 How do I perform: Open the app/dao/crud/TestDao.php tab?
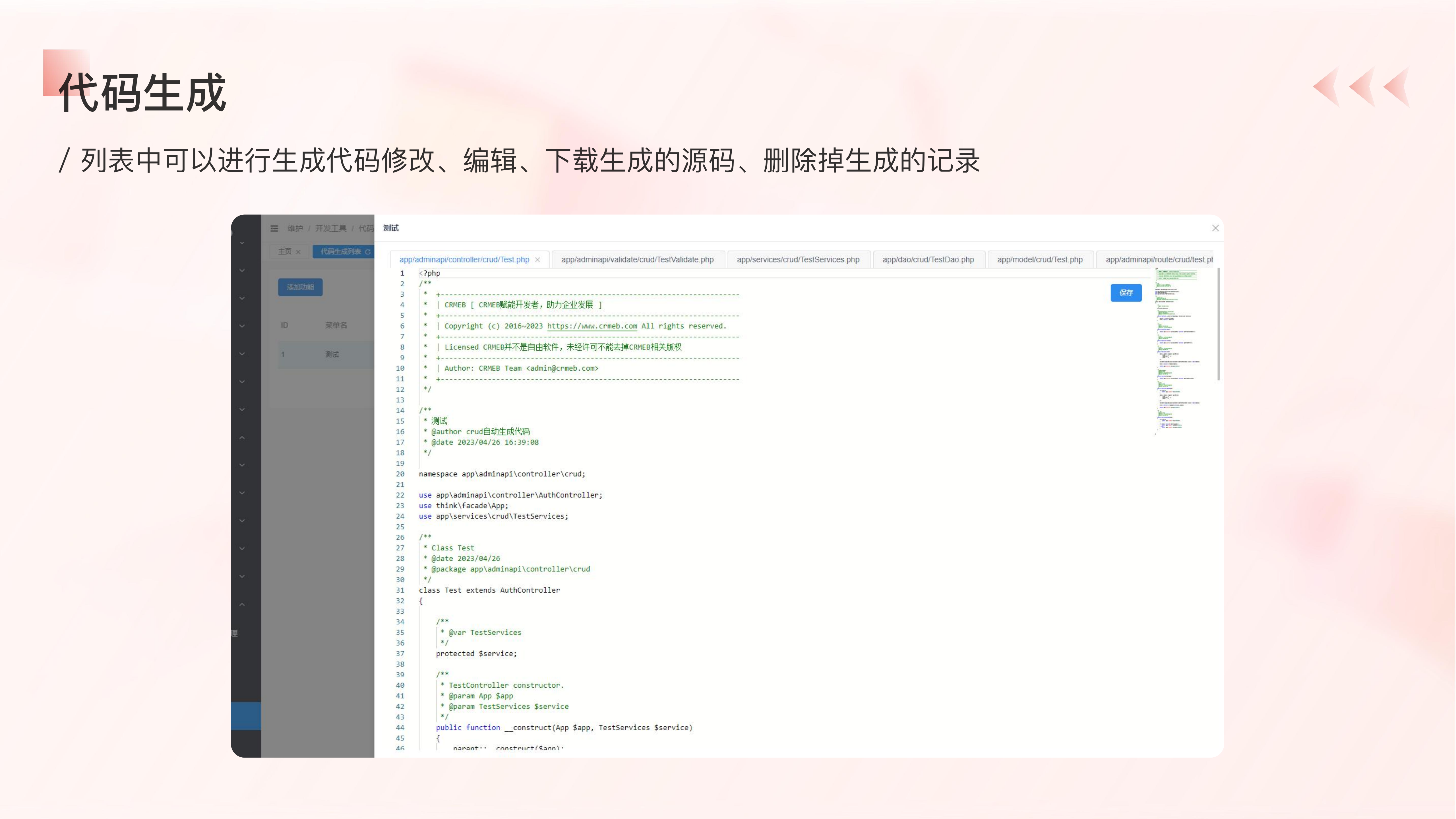tap(928, 259)
